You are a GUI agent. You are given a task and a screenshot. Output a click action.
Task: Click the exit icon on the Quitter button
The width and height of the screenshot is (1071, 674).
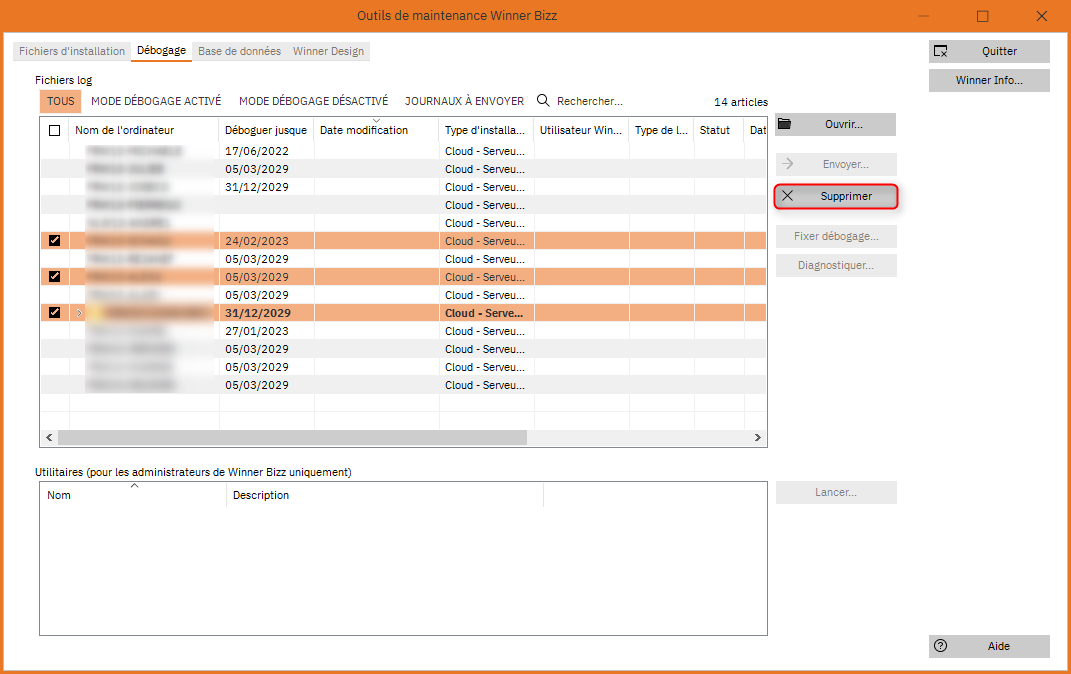click(x=941, y=51)
